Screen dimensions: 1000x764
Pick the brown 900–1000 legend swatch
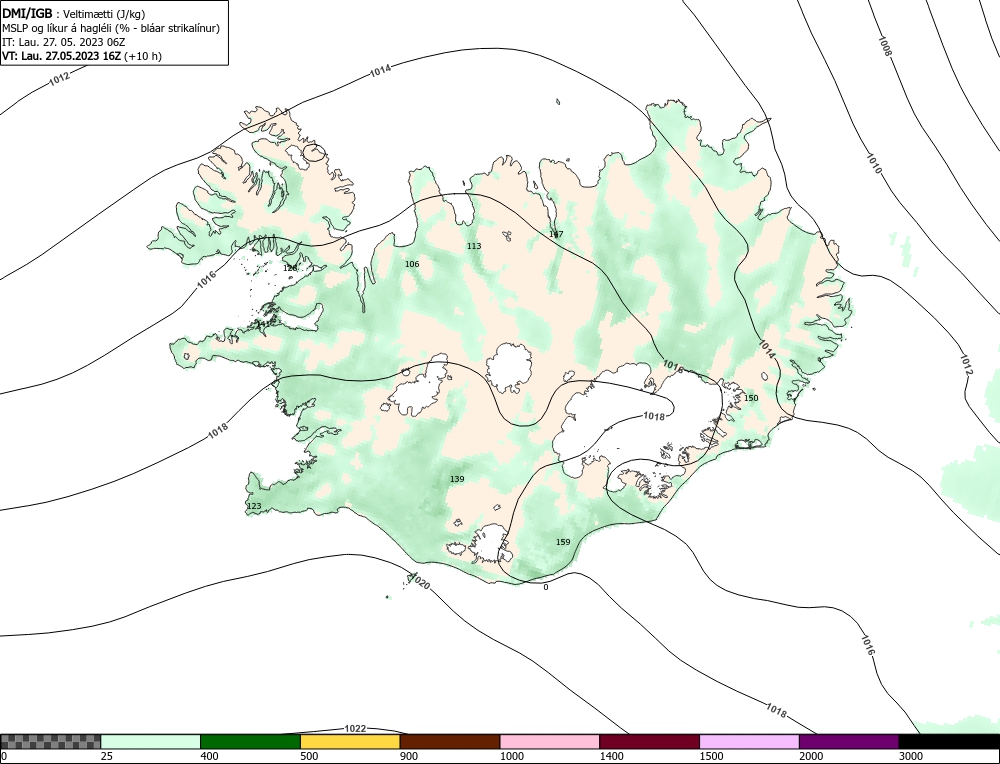(450, 741)
